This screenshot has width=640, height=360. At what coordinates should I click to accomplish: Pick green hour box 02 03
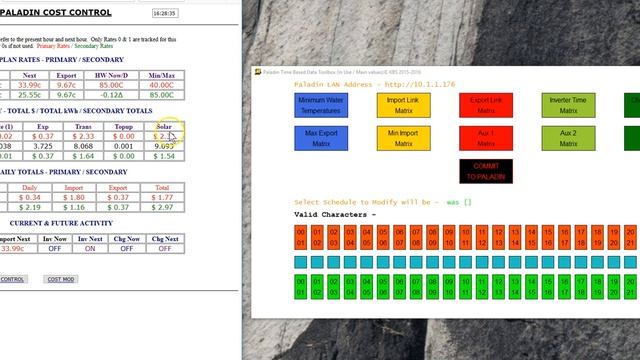point(333,287)
